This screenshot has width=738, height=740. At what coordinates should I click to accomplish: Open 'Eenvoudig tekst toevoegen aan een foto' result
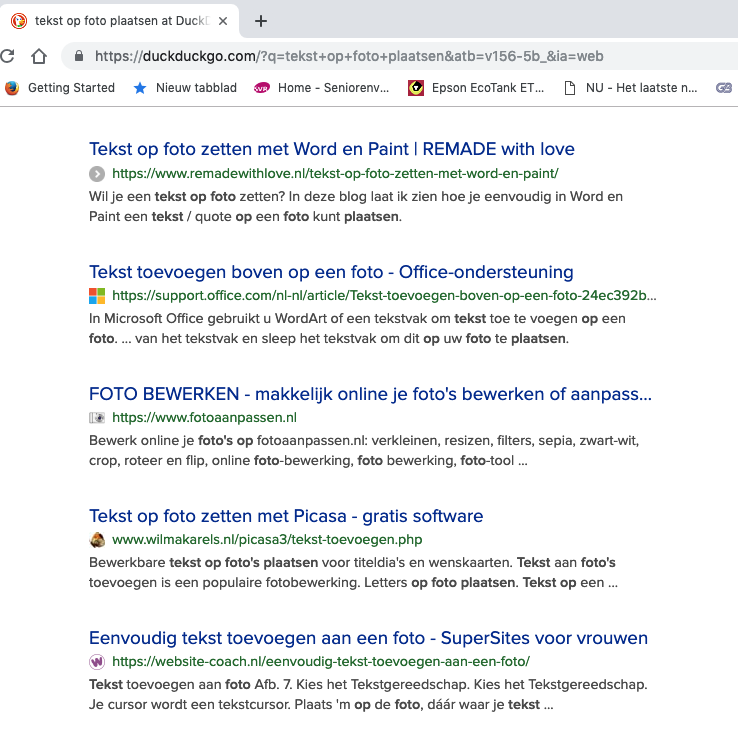tap(369, 638)
